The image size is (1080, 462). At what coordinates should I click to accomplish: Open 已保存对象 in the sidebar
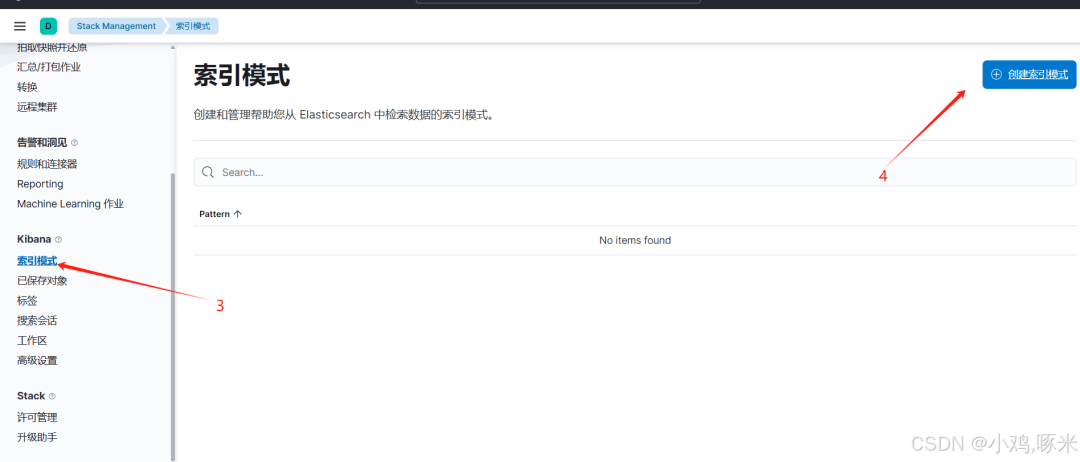pos(42,281)
